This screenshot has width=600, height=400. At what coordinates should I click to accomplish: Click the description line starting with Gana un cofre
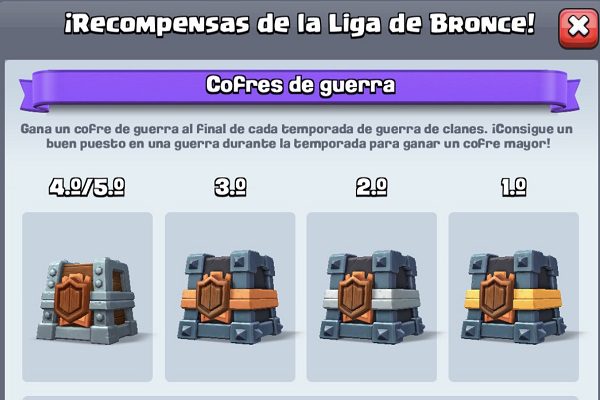297,129
